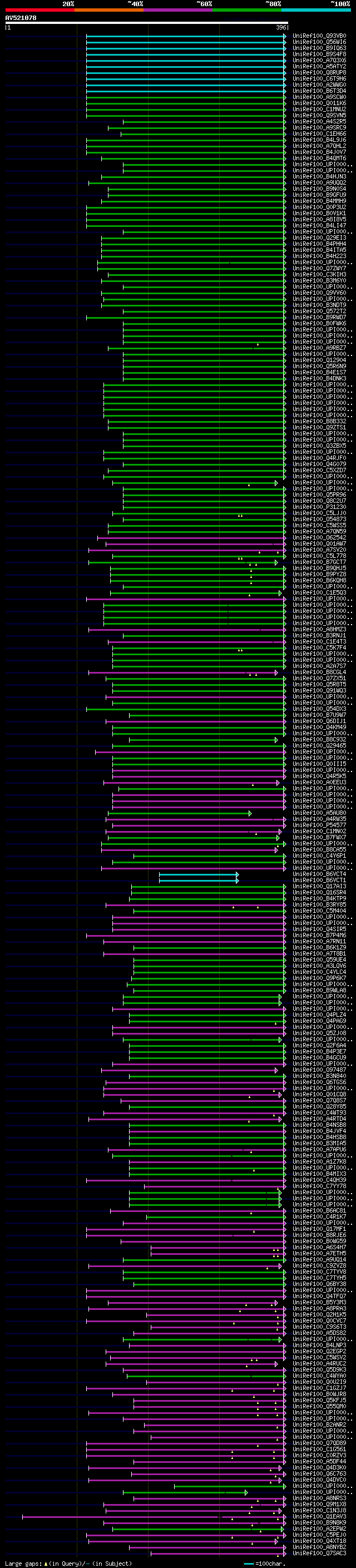Click label UniRef100_A8I8V5
The height and width of the screenshot is (1568, 356).
point(319,219)
